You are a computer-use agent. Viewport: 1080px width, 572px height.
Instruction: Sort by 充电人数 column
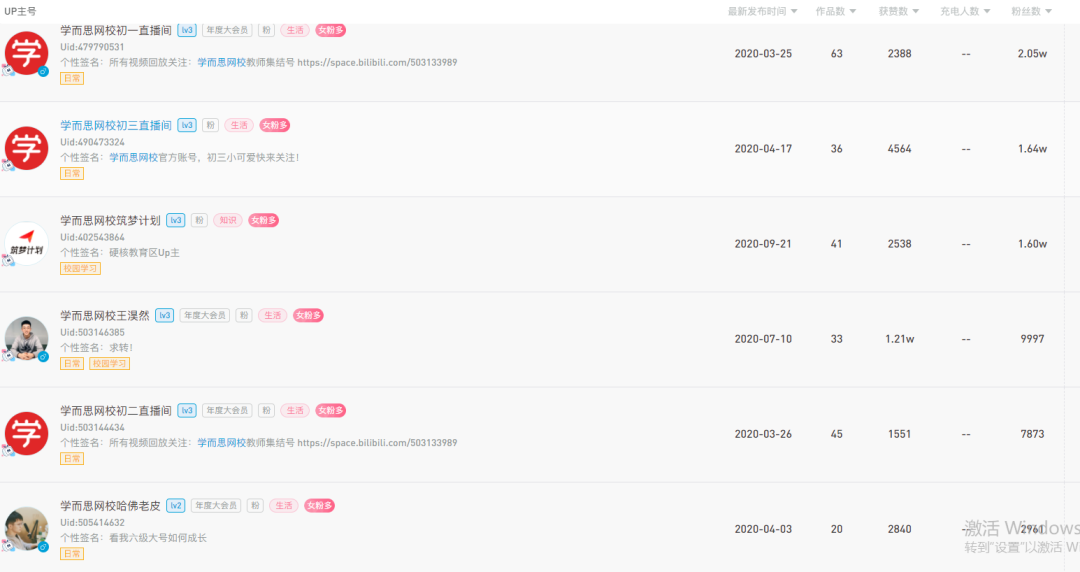click(965, 11)
